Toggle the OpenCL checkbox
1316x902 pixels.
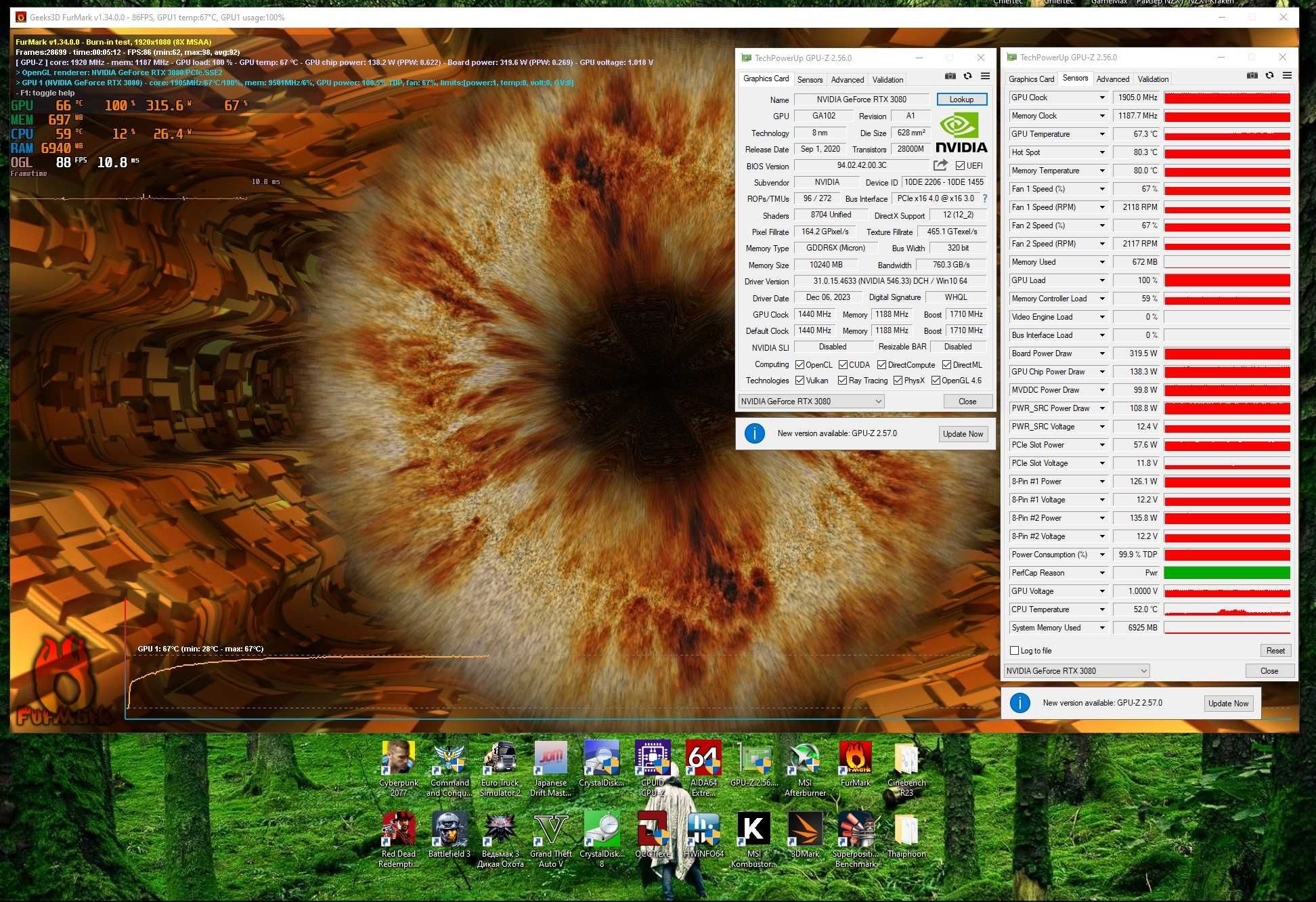coord(799,364)
